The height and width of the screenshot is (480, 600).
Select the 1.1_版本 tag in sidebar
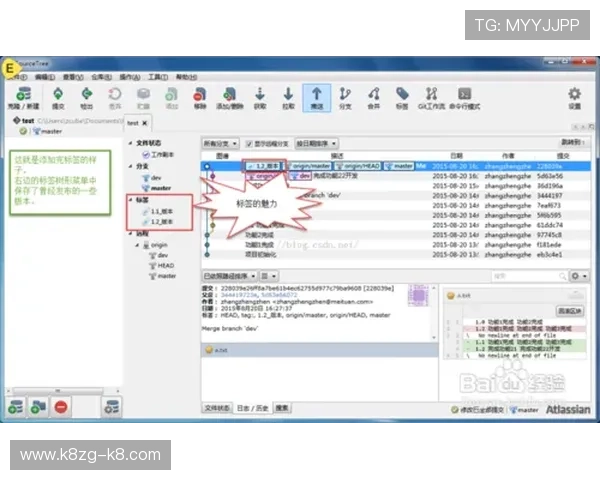(x=162, y=211)
